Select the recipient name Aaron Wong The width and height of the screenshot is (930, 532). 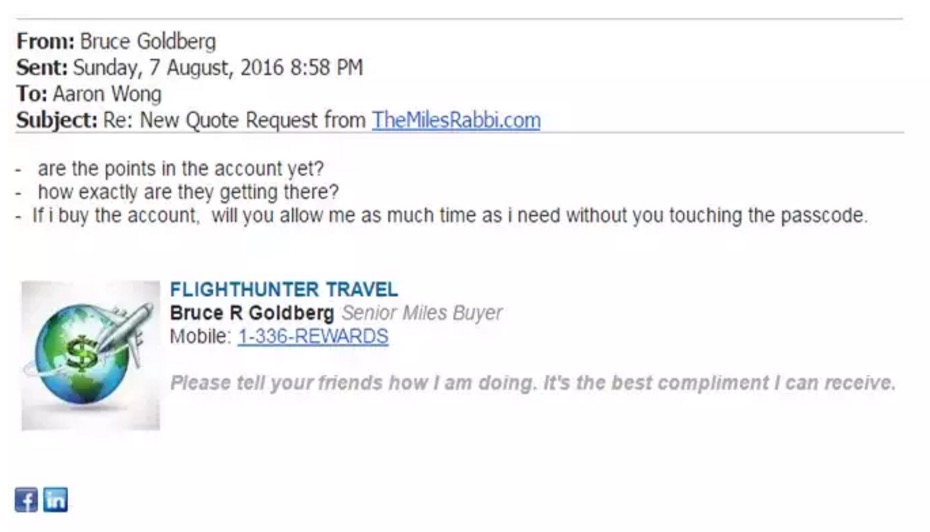pos(107,94)
